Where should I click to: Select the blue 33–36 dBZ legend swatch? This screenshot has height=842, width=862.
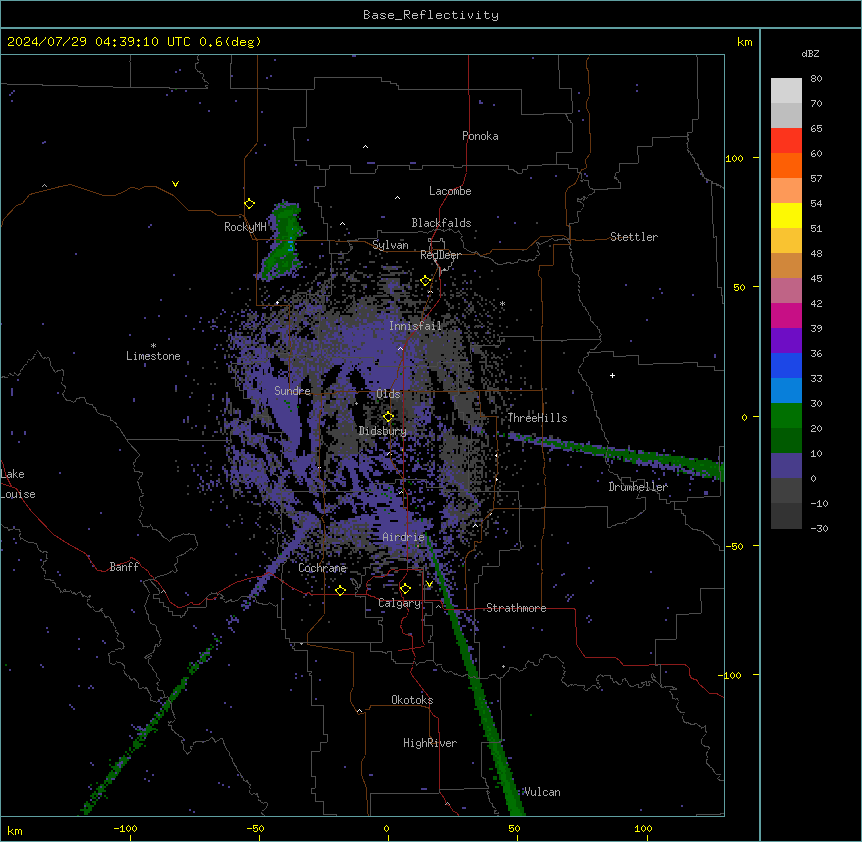click(x=786, y=365)
